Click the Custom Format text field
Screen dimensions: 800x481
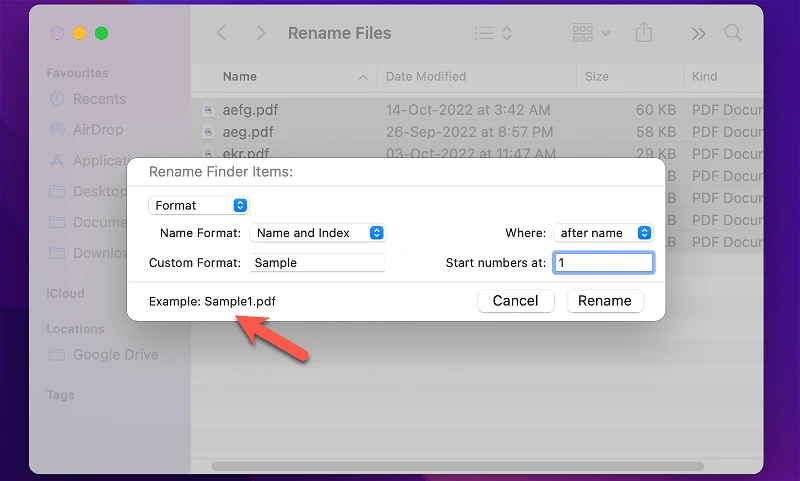point(317,263)
